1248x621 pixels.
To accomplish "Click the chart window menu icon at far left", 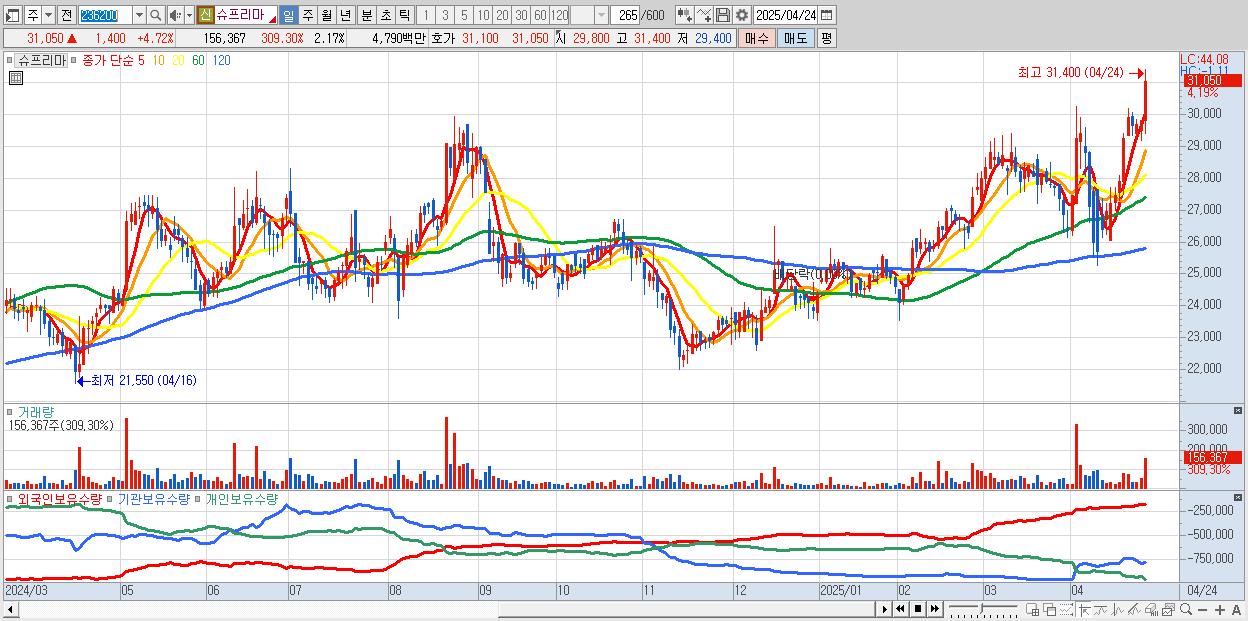I will [12, 15].
